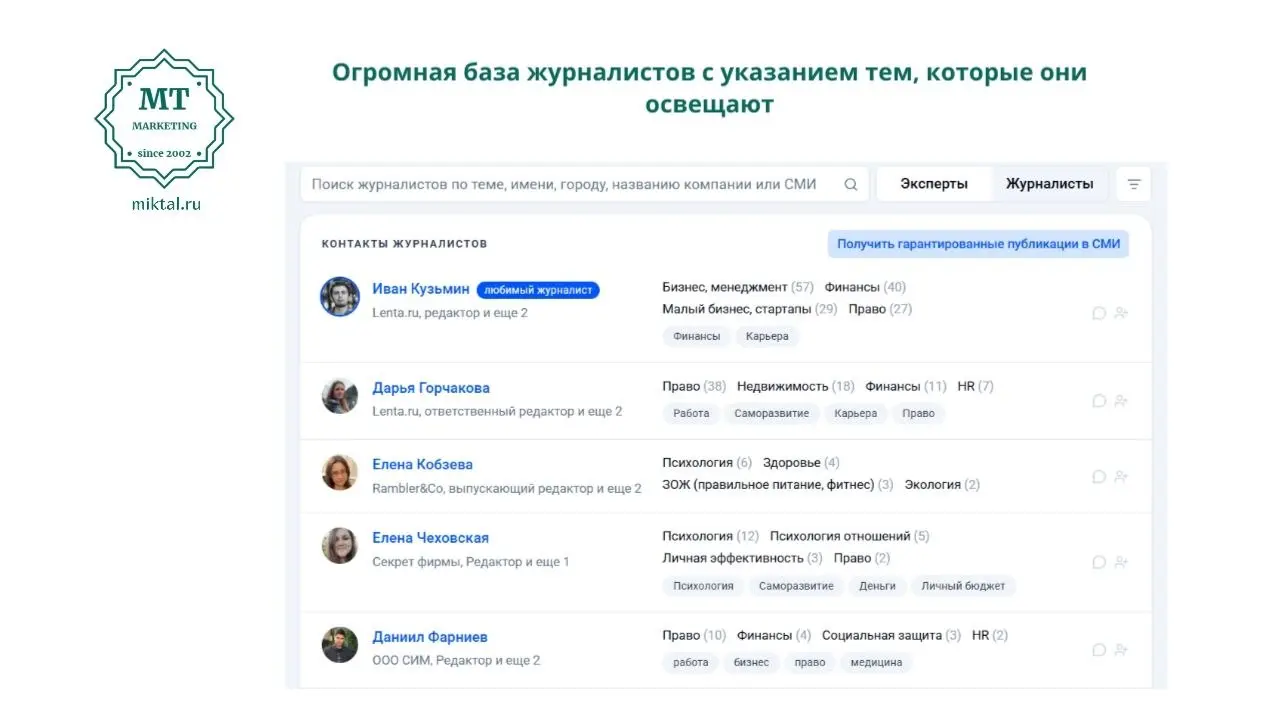Screen dimensions: 1280x720
Task: Click the бизнес tag chip
Action: [x=752, y=662]
